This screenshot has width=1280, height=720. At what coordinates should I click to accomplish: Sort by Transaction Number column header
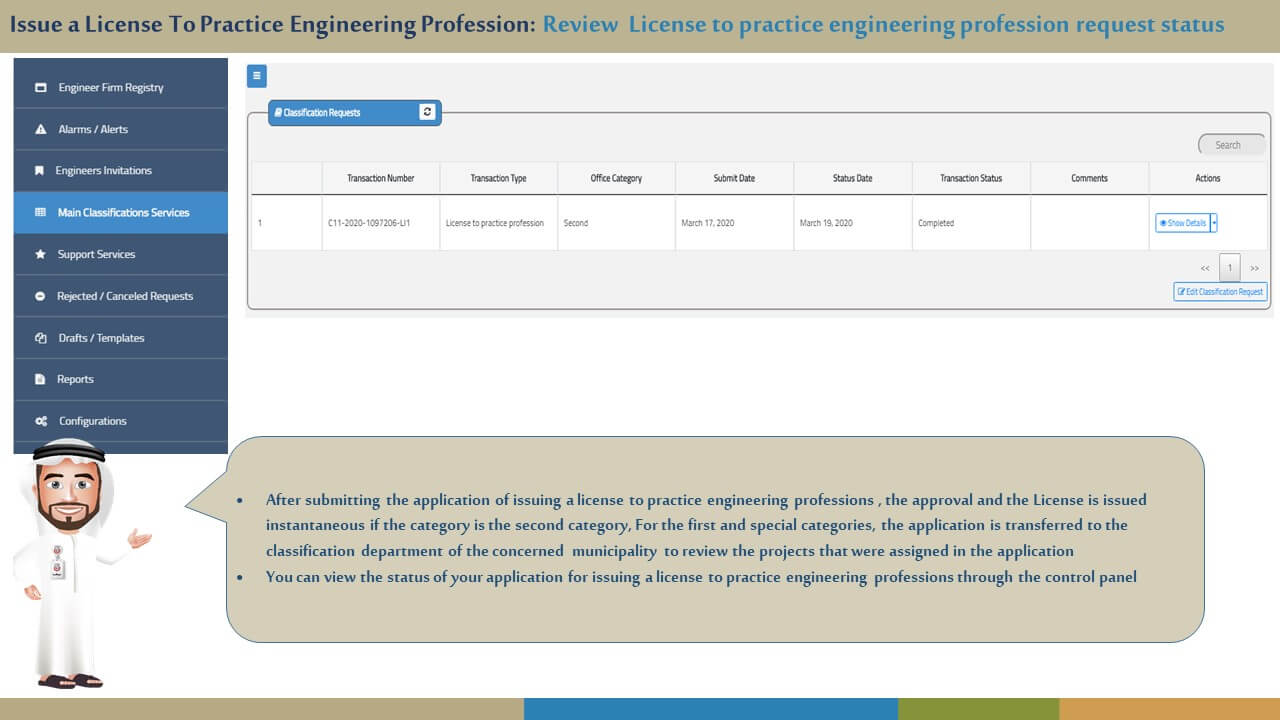click(380, 178)
